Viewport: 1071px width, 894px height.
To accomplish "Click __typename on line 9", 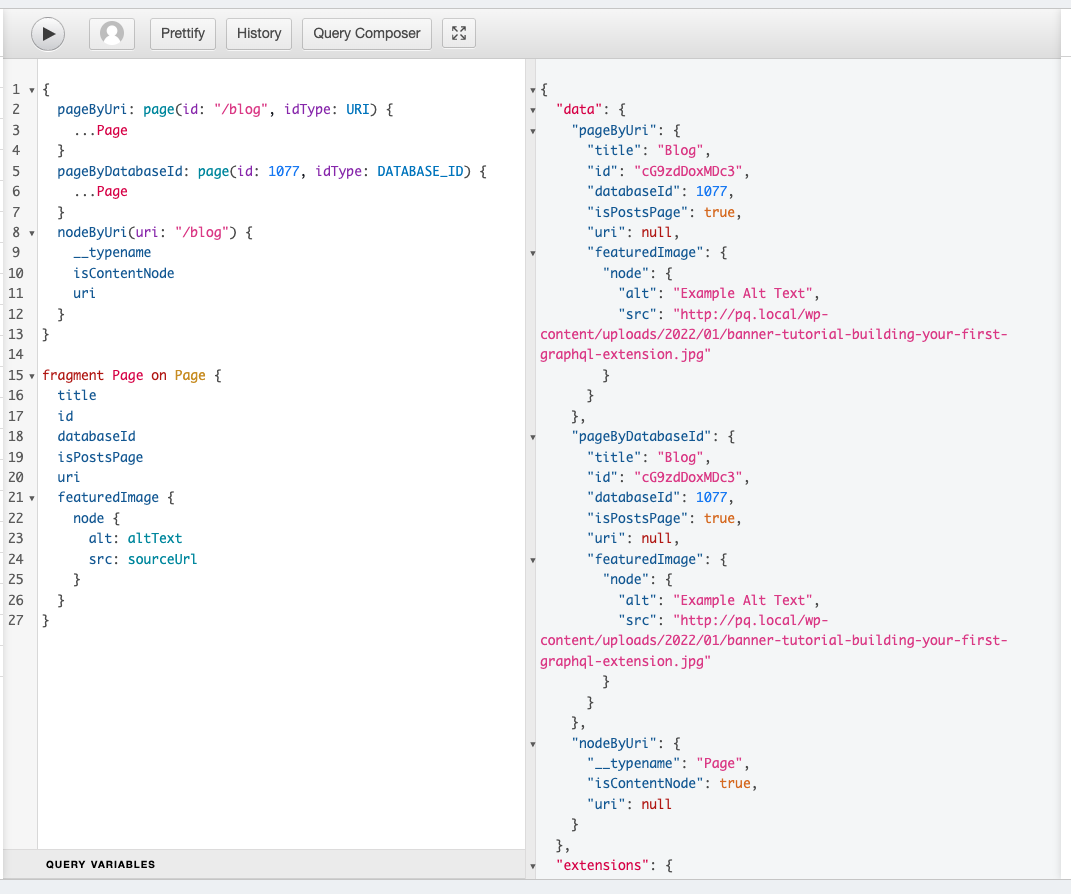I will pos(112,252).
